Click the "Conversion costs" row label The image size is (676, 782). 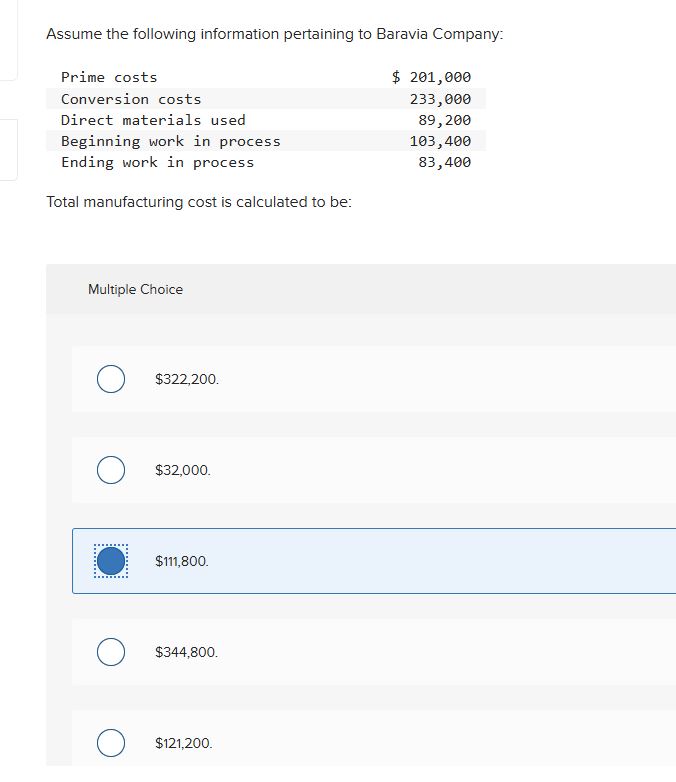click(131, 99)
